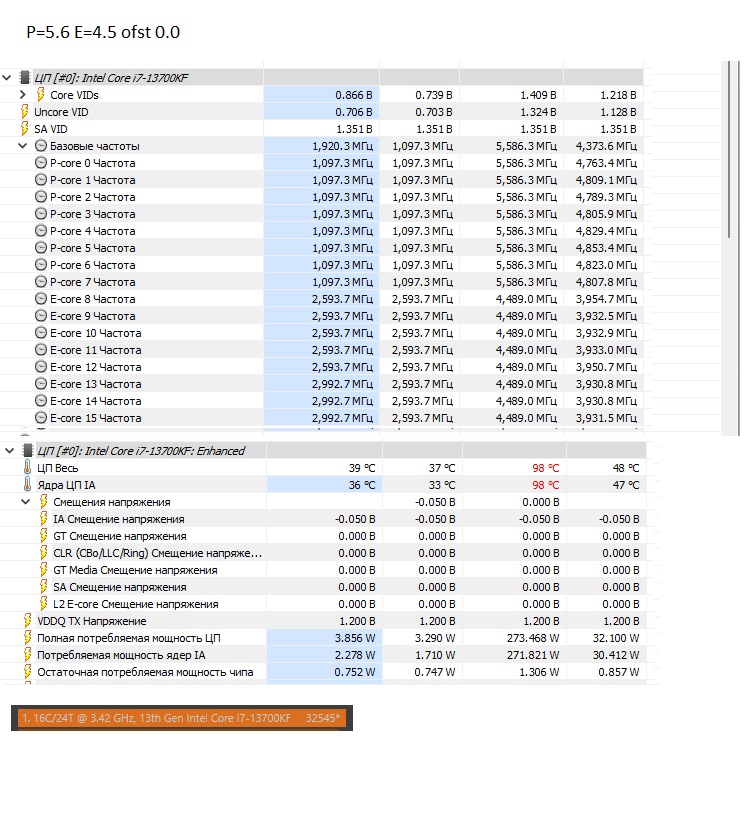749x813 pixels.
Task: Click the 3.856 W current total CPU power
Action: (x=355, y=638)
